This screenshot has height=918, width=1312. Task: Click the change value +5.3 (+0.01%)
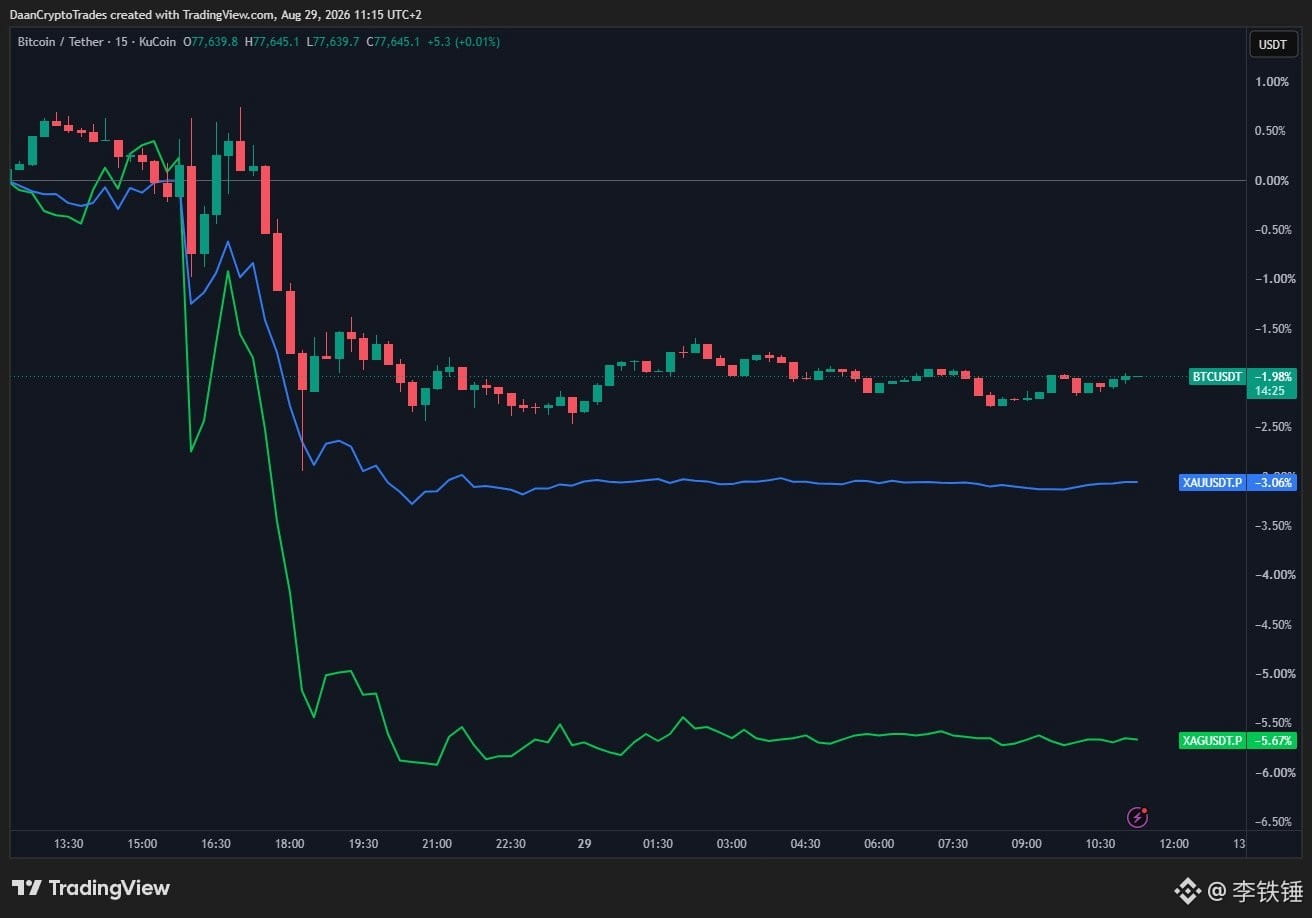click(x=463, y=42)
